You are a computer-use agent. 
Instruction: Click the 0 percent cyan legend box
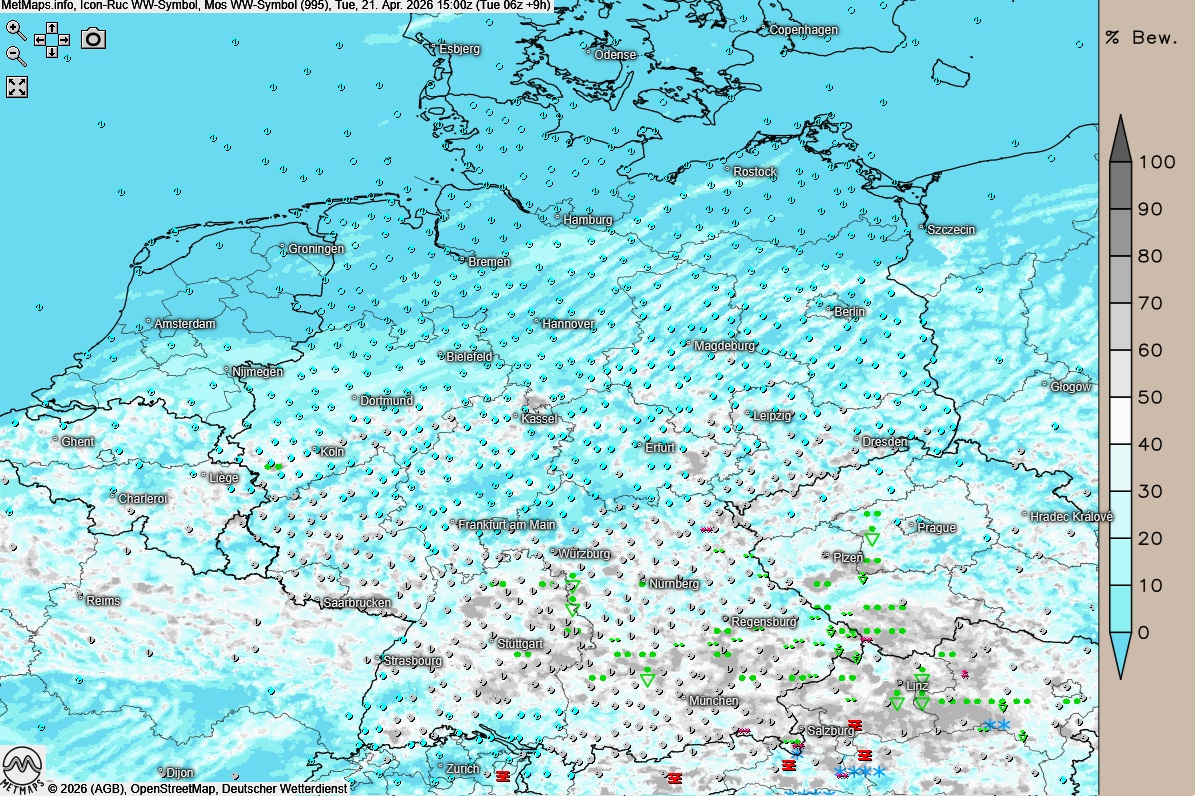click(1119, 609)
